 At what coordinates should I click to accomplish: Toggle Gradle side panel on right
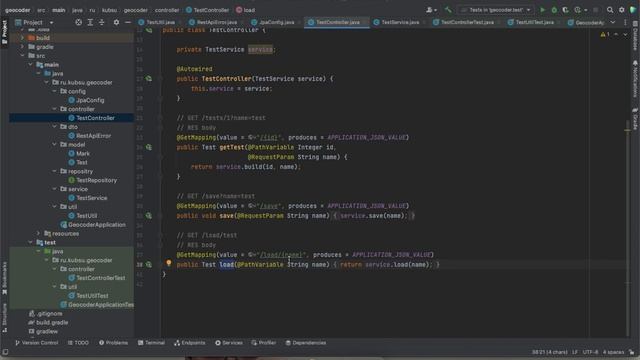tap(636, 119)
